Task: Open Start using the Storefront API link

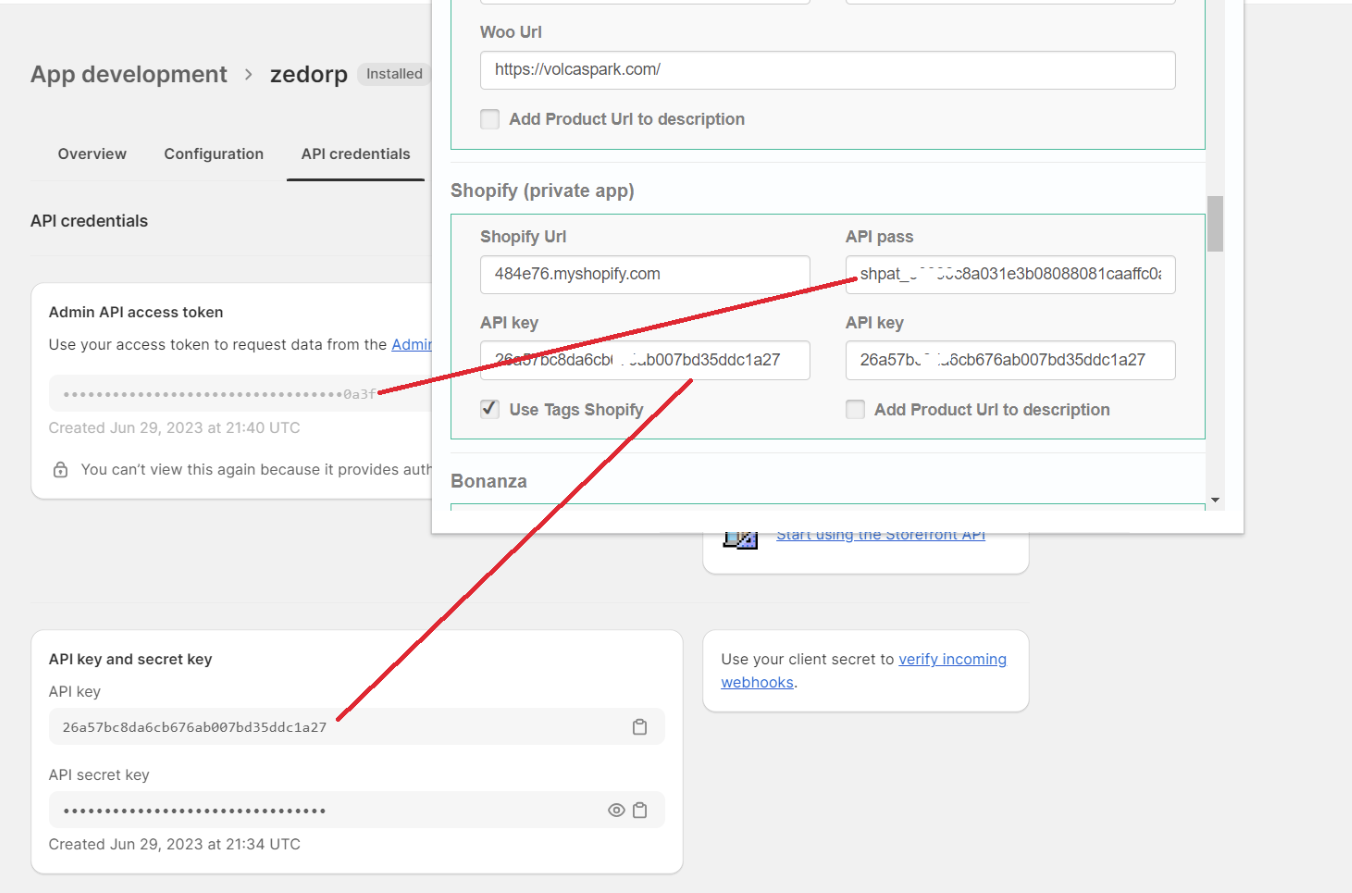Action: 881,535
